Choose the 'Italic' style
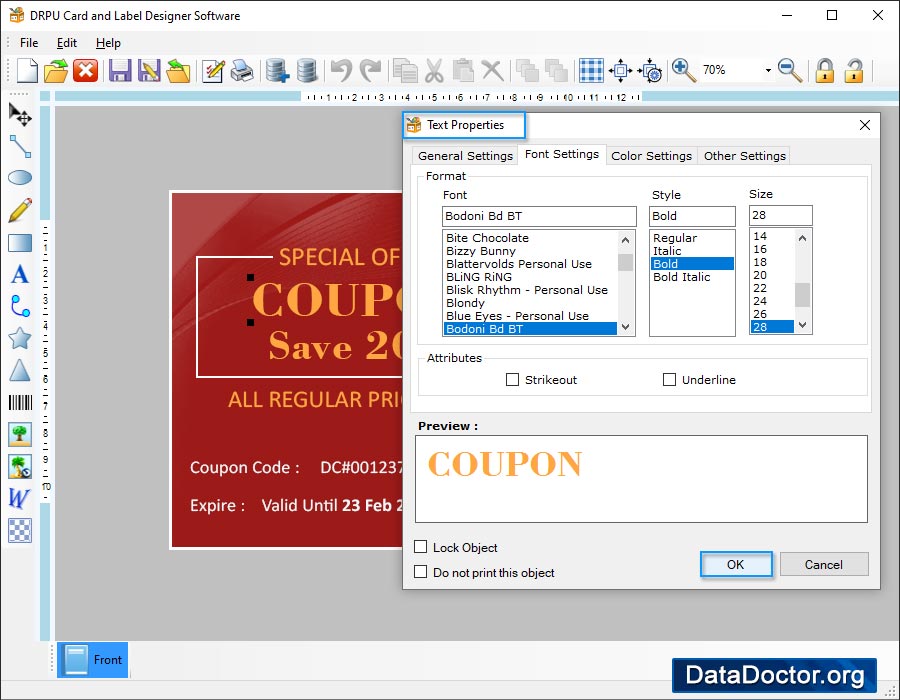 pos(667,251)
